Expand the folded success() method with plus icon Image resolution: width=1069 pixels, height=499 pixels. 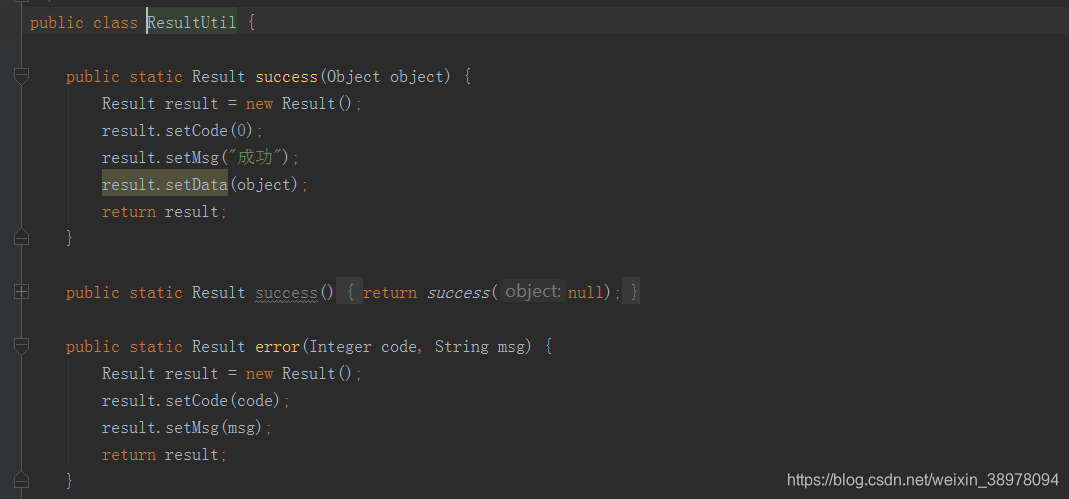pyautogui.click(x=22, y=292)
